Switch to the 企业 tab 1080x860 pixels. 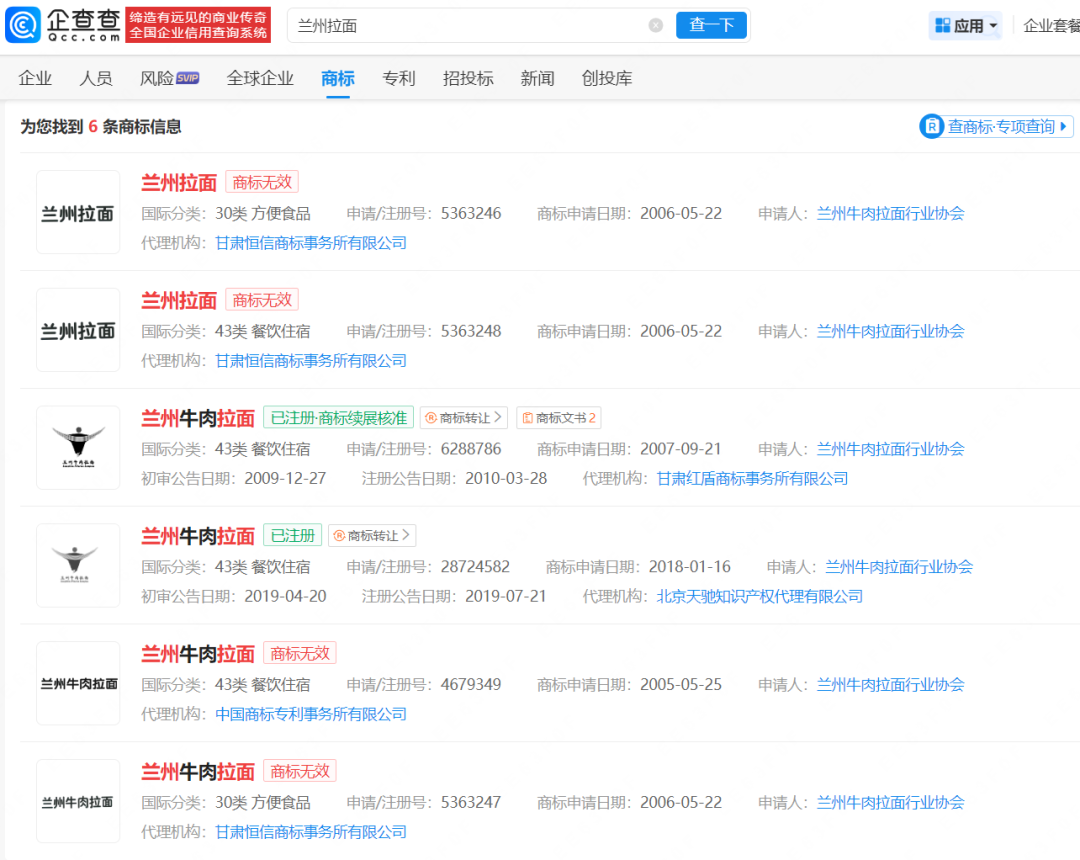(35, 78)
